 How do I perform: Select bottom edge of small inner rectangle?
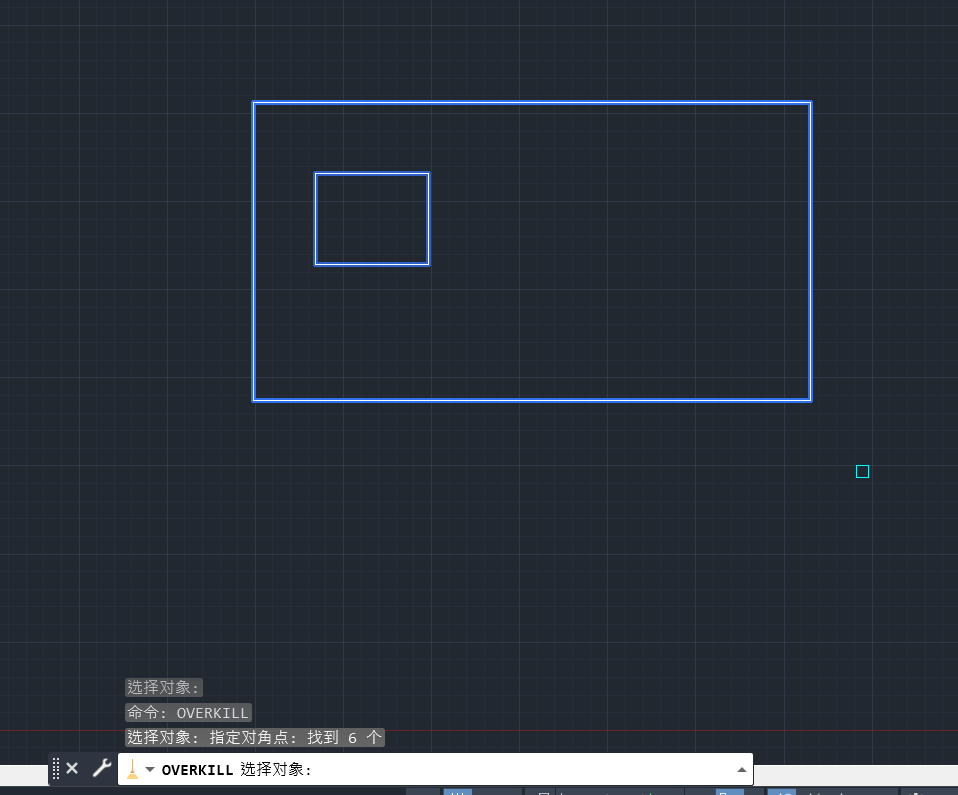click(372, 264)
